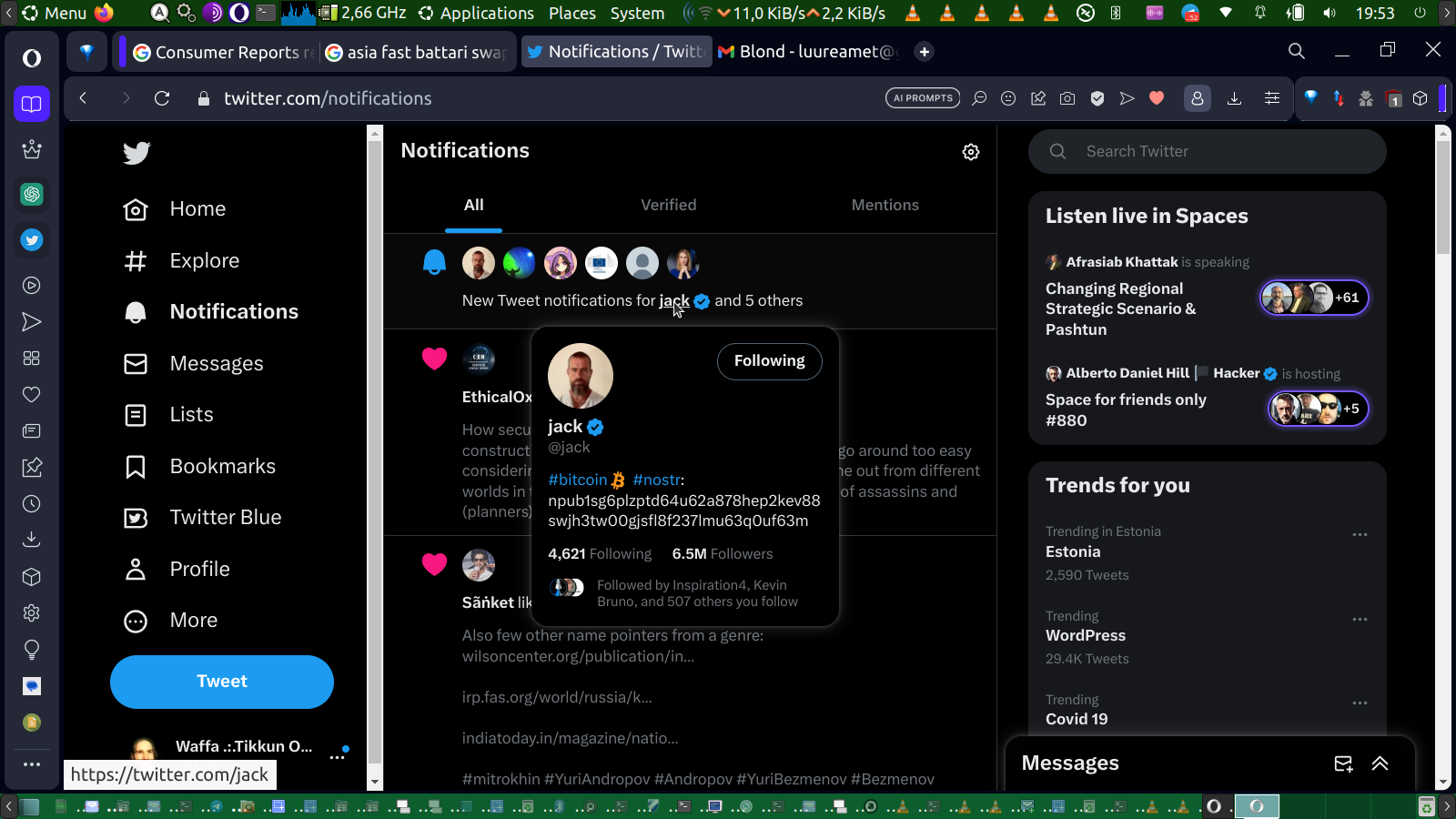Open the Places menu
Image resolution: width=1456 pixels, height=819 pixels.
tap(572, 13)
